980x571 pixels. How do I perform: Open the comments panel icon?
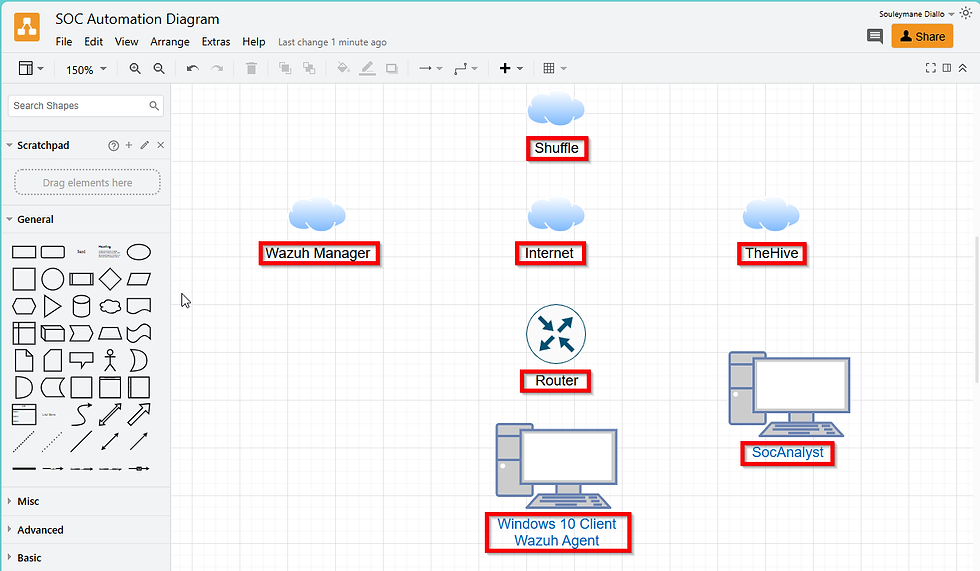[875, 36]
